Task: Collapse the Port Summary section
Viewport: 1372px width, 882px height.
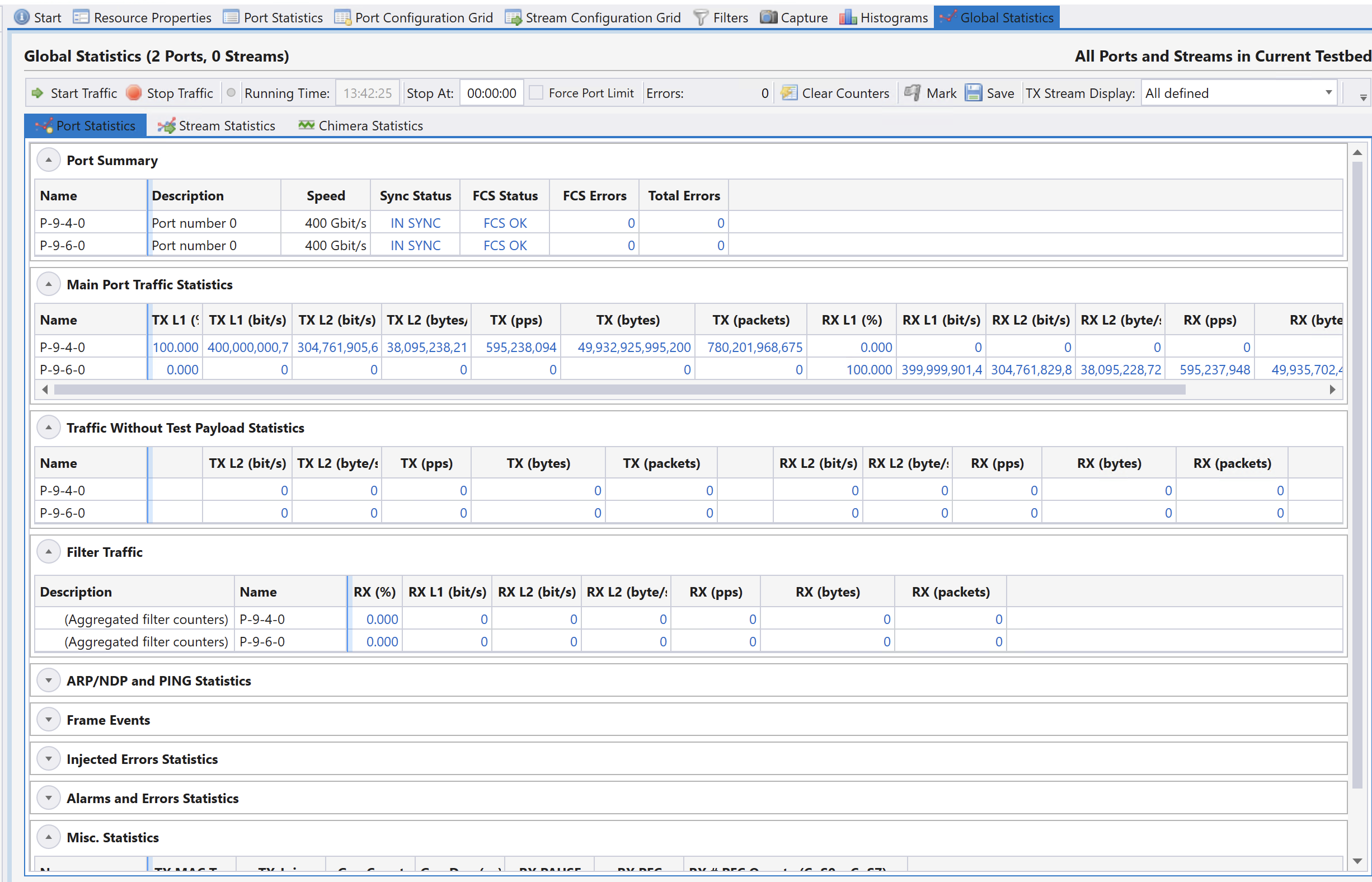Action: click(x=46, y=160)
